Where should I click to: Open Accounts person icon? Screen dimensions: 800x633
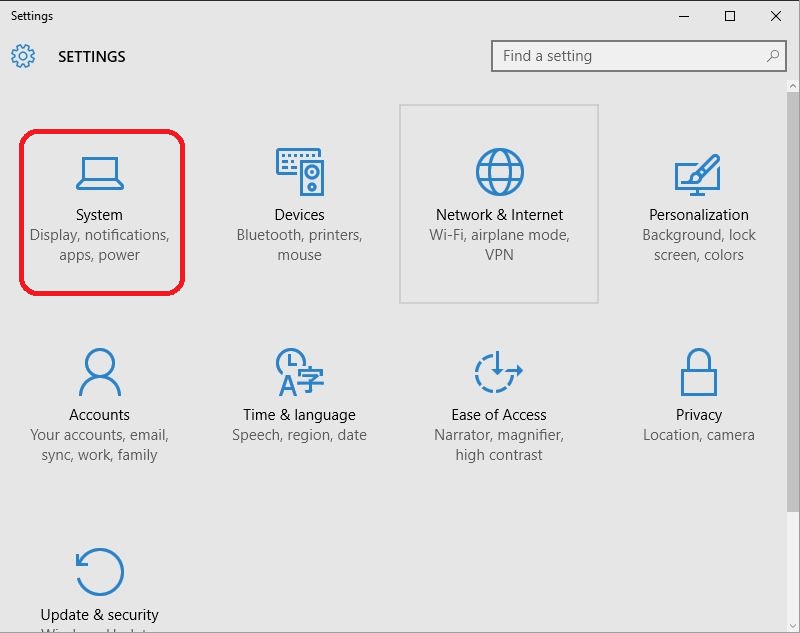[x=99, y=372]
